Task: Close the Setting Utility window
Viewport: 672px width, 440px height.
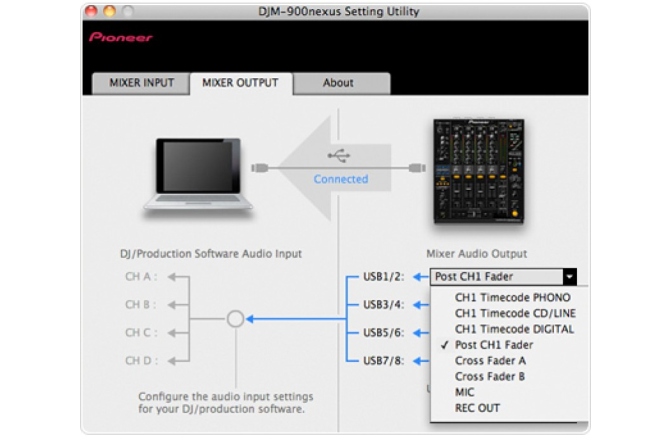Action: pos(91,11)
